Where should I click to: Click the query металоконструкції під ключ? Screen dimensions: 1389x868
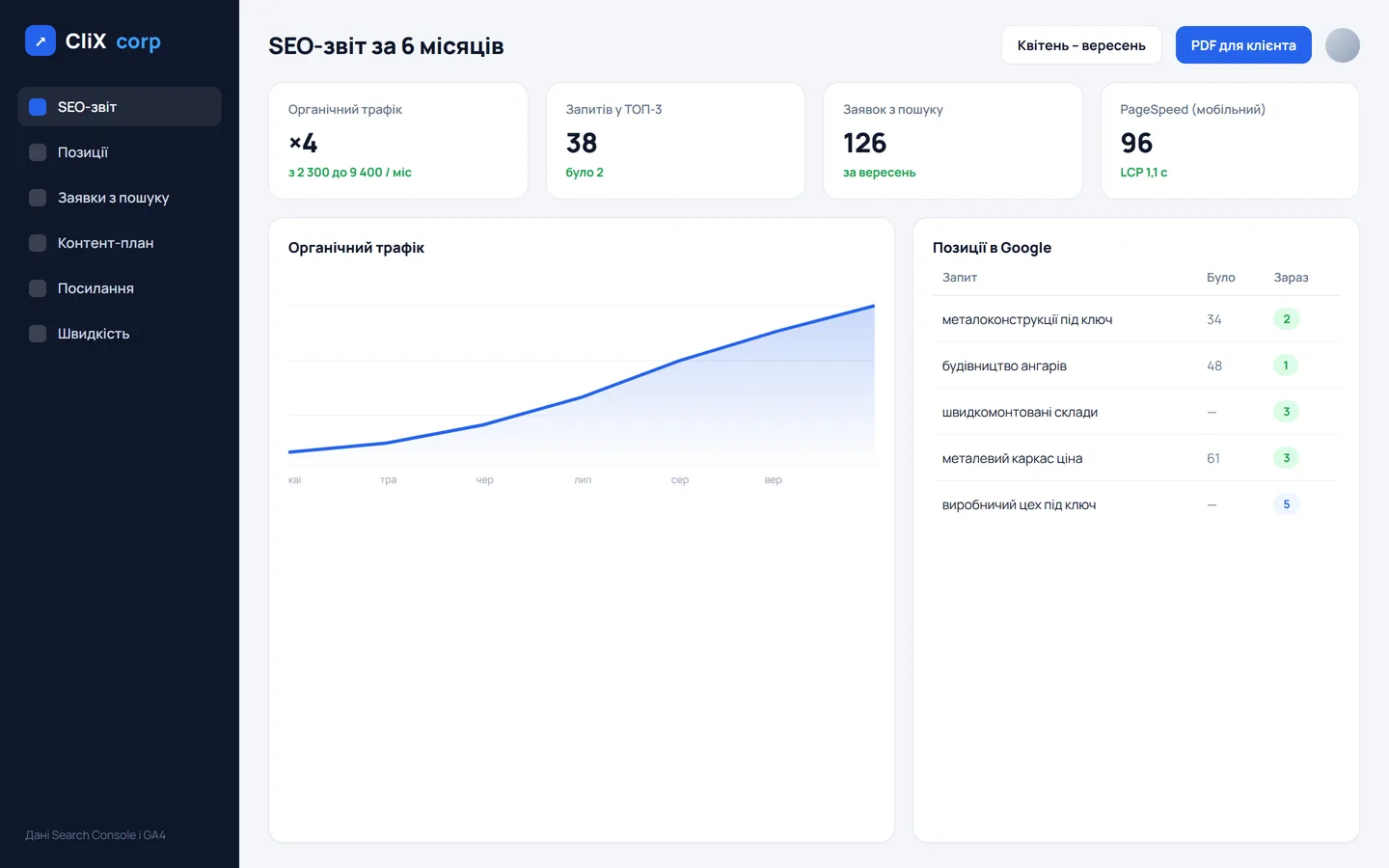coord(1027,319)
